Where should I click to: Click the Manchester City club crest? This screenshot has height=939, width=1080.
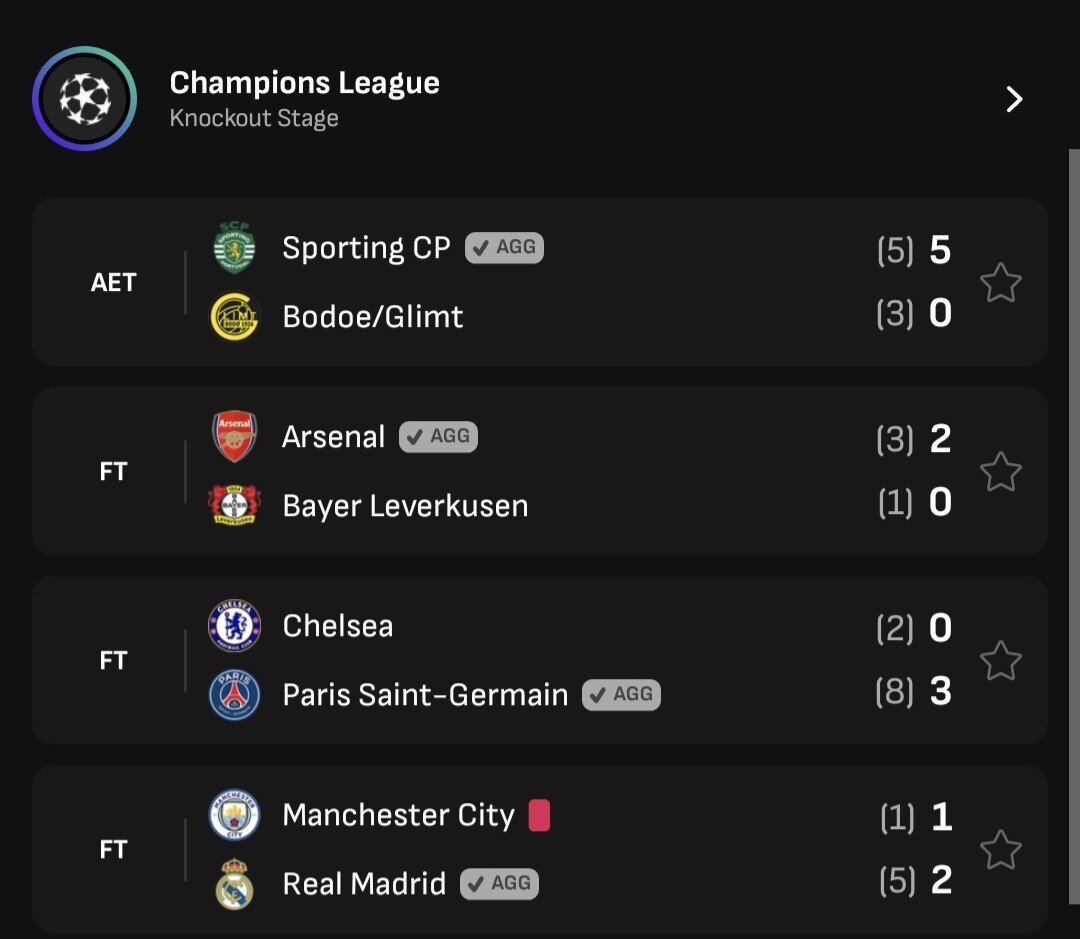(x=235, y=815)
